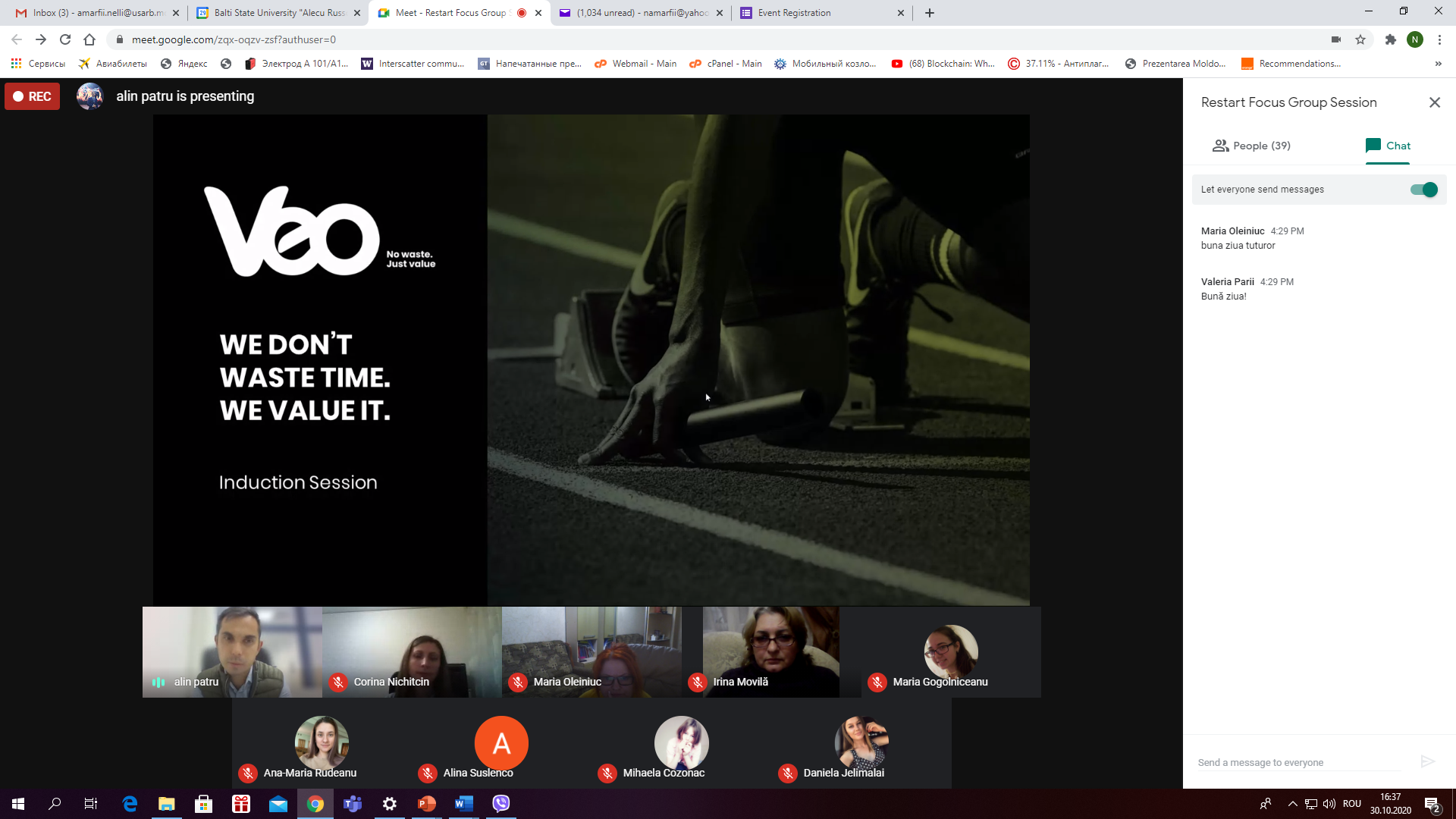Open PowerPoint from taskbar
The width and height of the screenshot is (1456, 819).
427,803
